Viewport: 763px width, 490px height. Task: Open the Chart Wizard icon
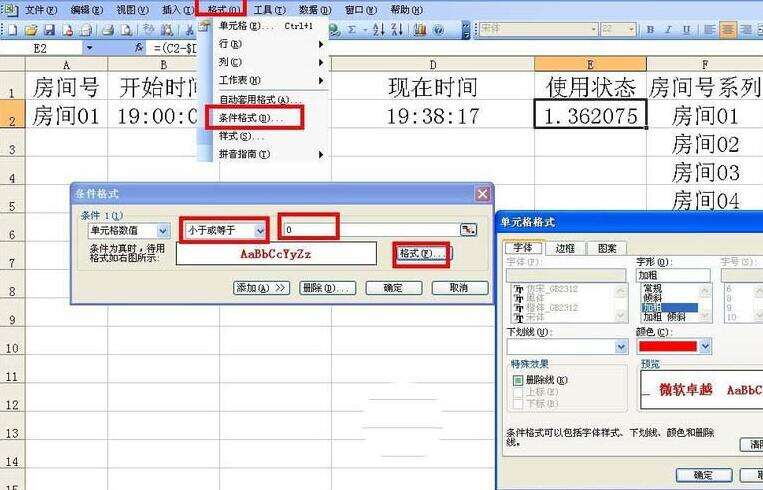click(x=420, y=30)
